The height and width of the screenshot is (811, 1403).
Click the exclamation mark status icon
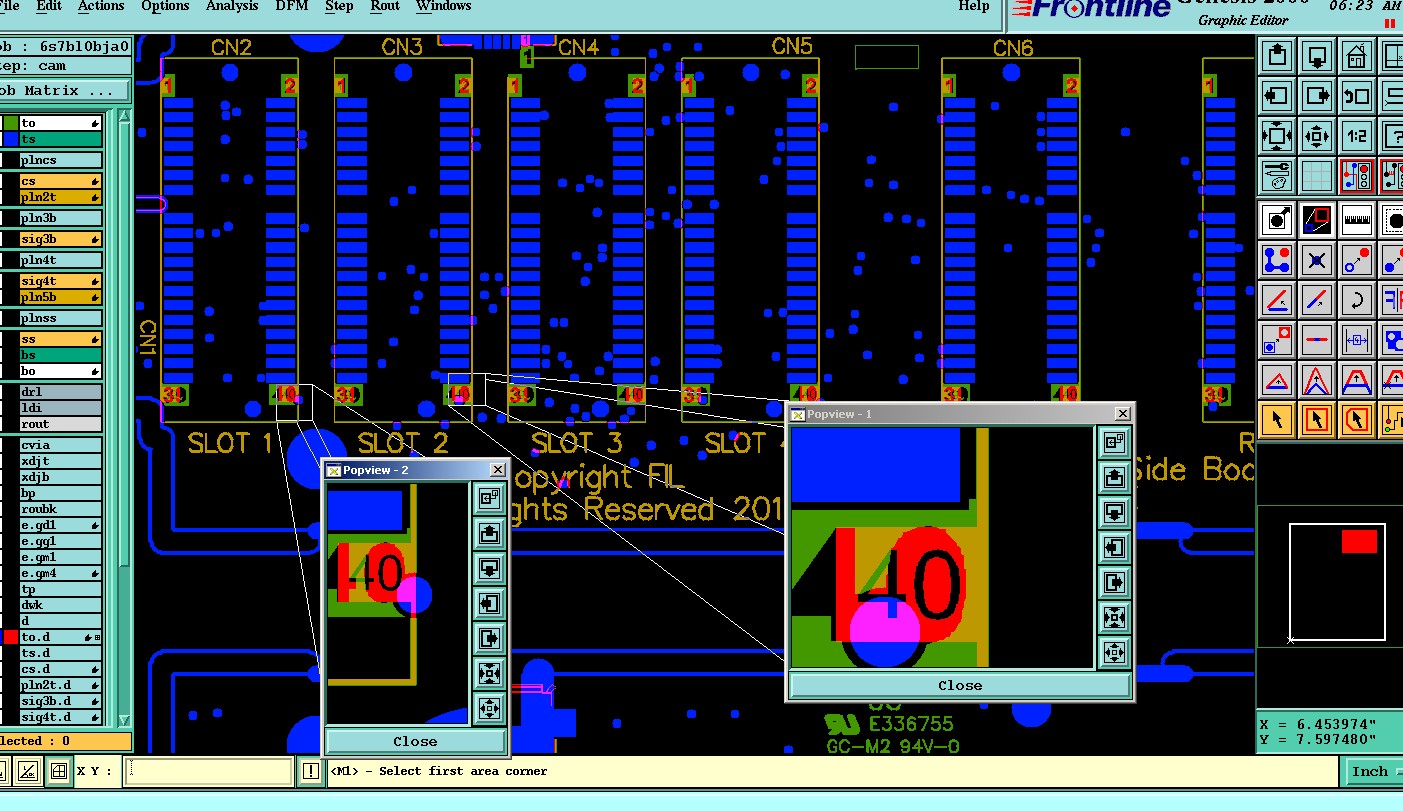tap(311, 771)
